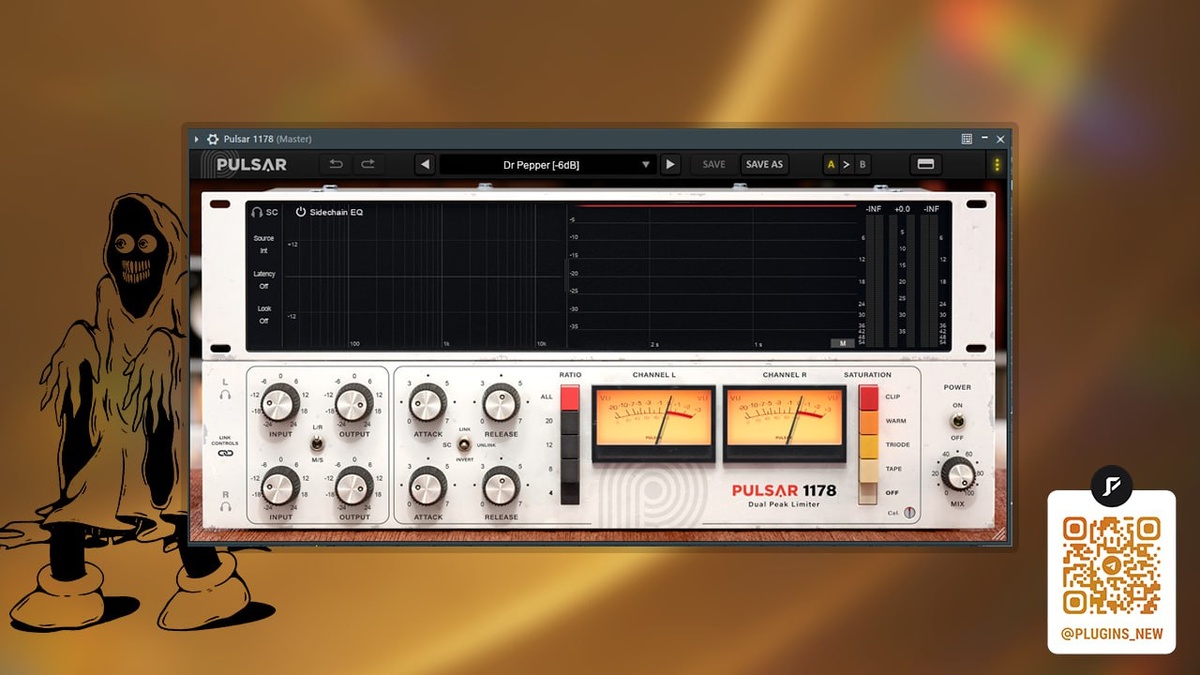Change the Look Off setting
The image size is (1200, 675).
[264, 315]
